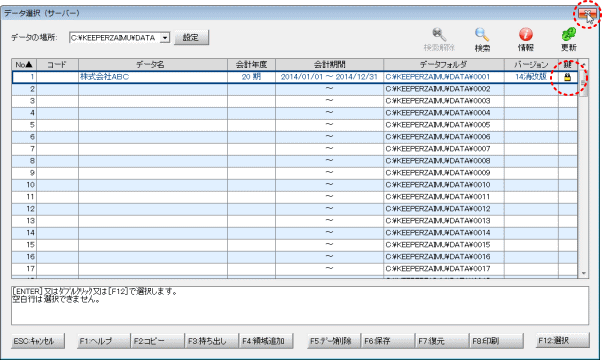This screenshot has height=360, width=602.
Task: Click the 14消改版 version cell
Action: (x=531, y=77)
